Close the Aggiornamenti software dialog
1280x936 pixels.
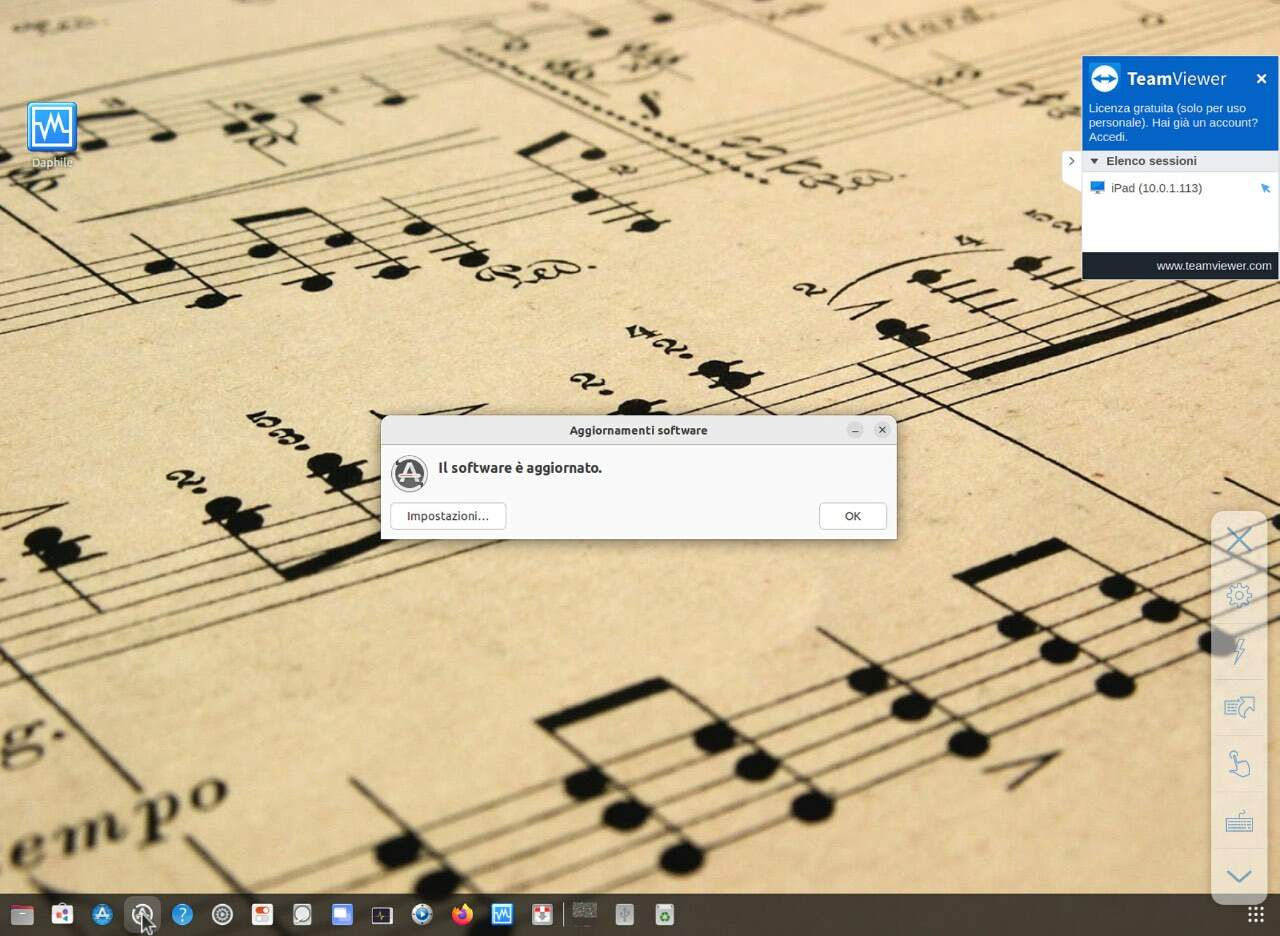pos(882,430)
